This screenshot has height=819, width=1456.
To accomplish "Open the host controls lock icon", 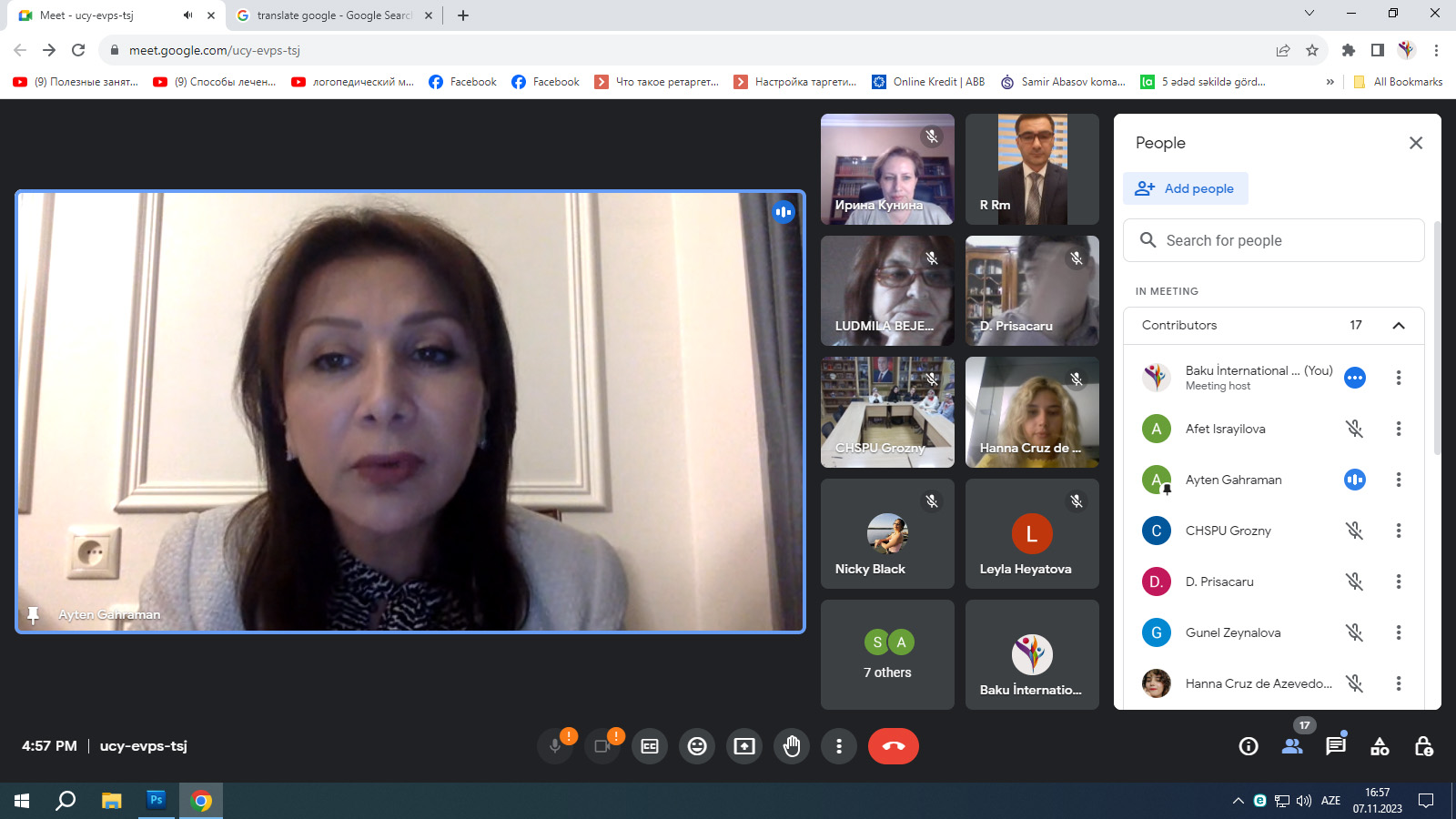I will pos(1423,746).
